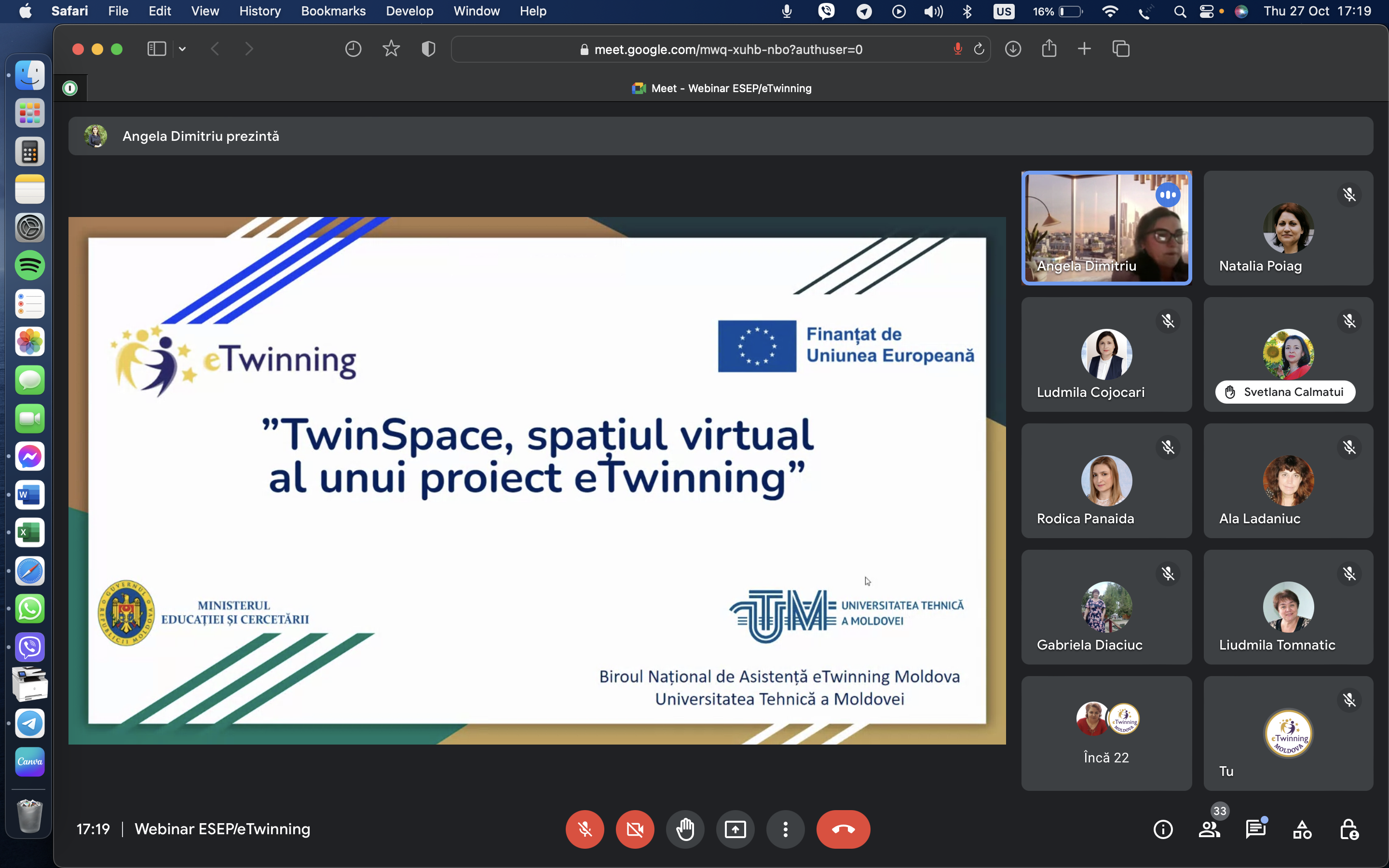Turn on camera in Meet controls
This screenshot has width=1389, height=868.
pos(635,829)
